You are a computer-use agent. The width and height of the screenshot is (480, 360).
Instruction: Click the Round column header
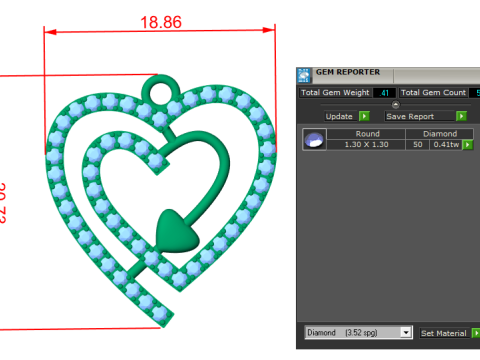(366, 134)
